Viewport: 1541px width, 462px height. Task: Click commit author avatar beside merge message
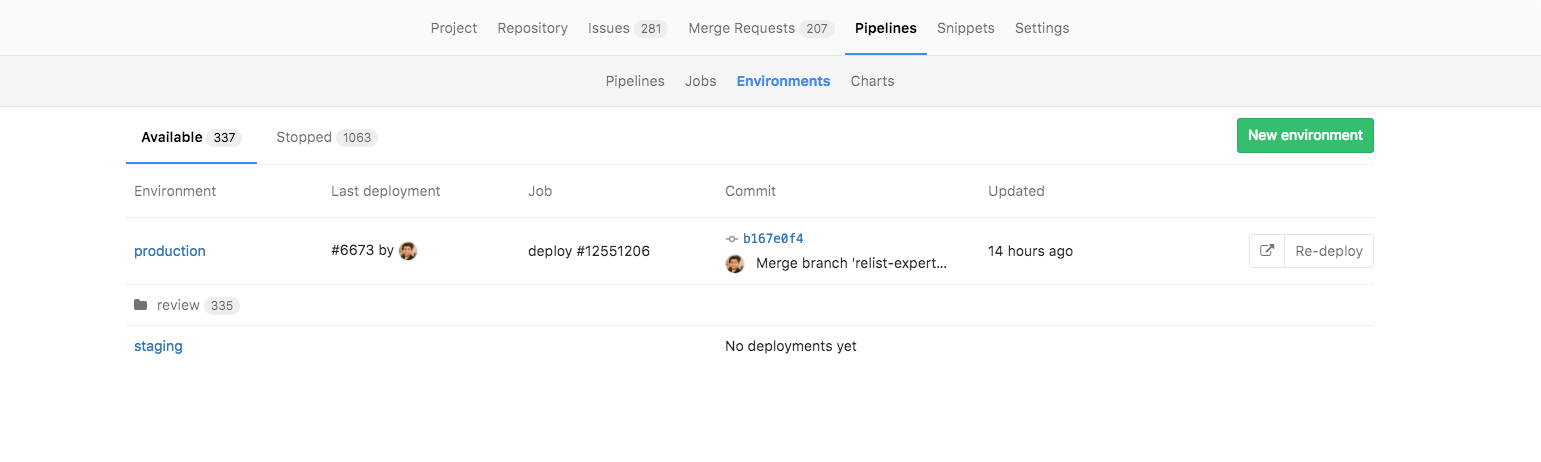click(735, 264)
